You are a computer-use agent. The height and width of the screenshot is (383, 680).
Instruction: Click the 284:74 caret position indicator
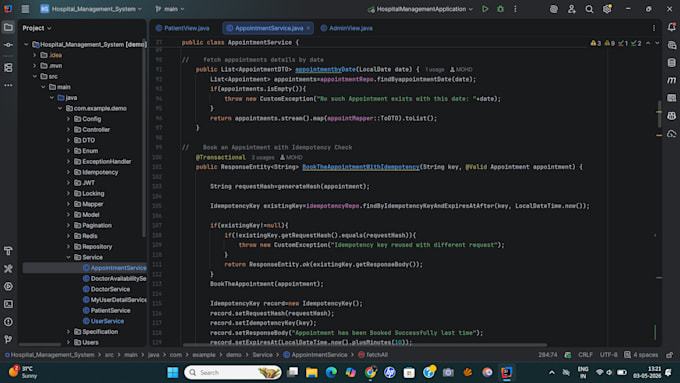click(x=548, y=355)
